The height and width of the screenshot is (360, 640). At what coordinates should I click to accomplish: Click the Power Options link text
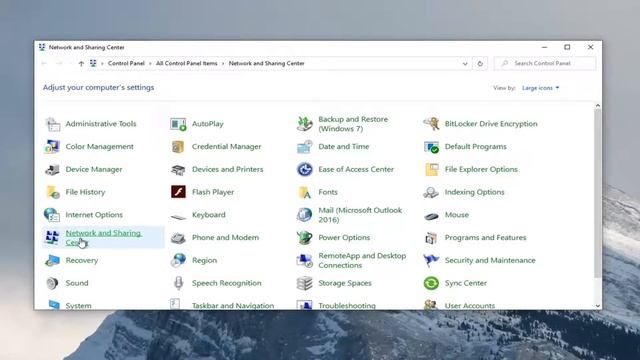344,238
